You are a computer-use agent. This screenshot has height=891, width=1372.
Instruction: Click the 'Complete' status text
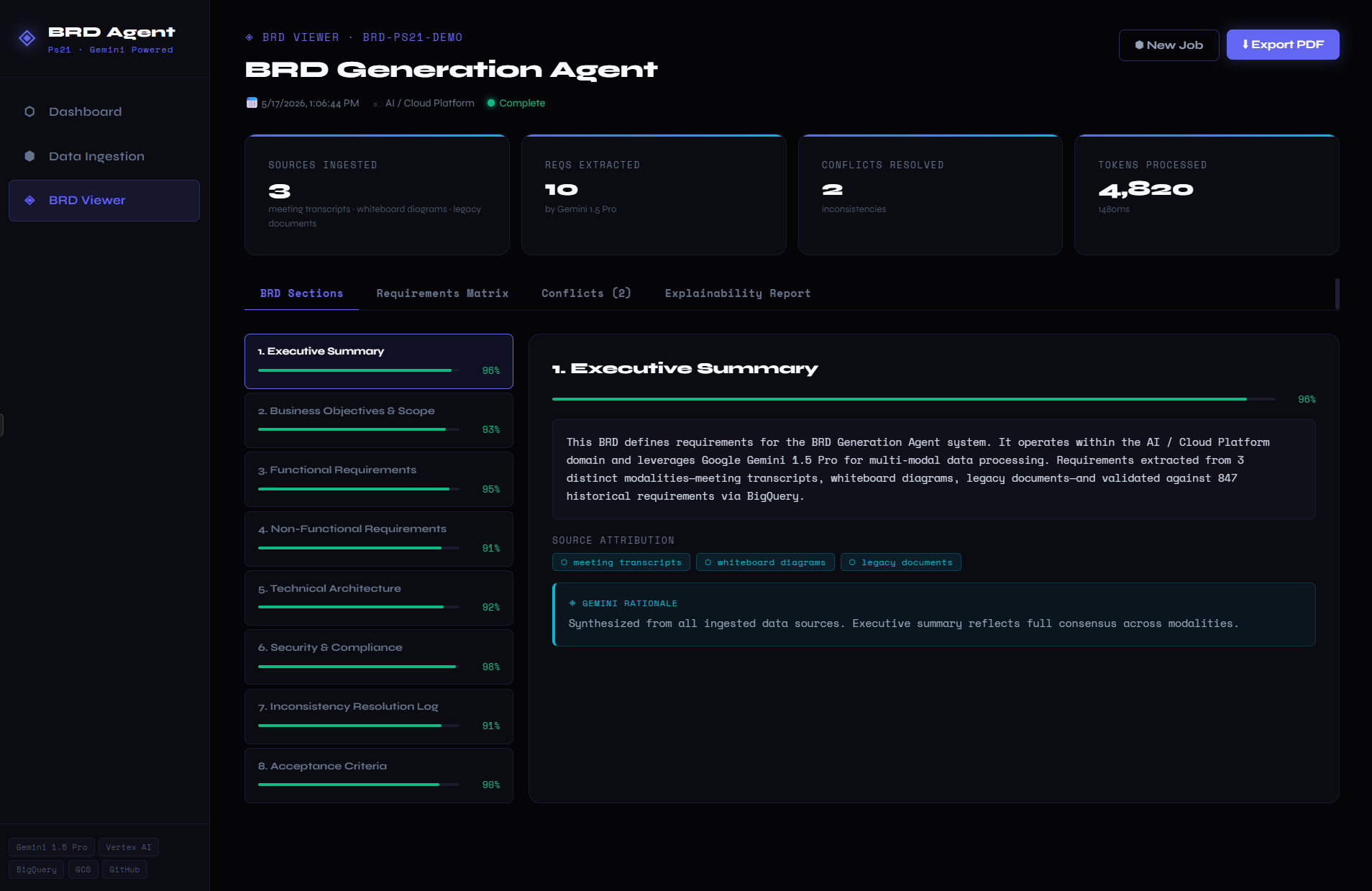522,103
